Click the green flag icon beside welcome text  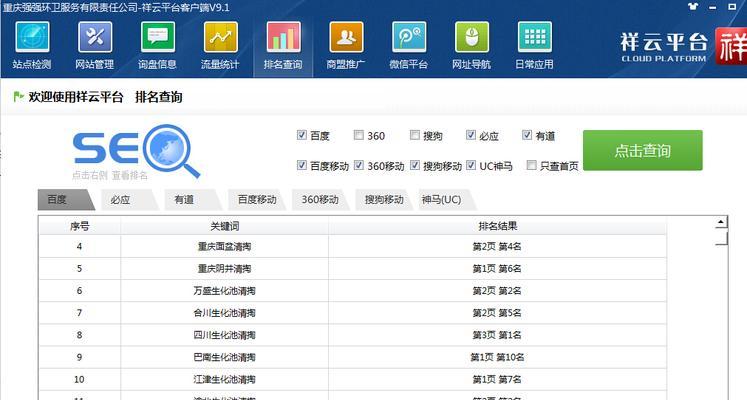pos(19,97)
